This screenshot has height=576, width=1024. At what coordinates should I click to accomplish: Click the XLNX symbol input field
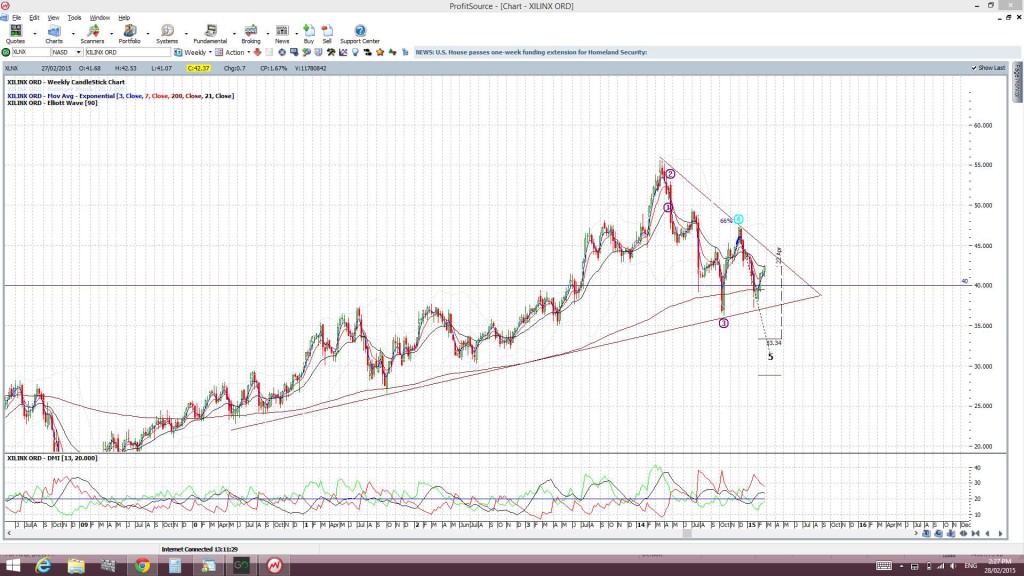(x=31, y=52)
